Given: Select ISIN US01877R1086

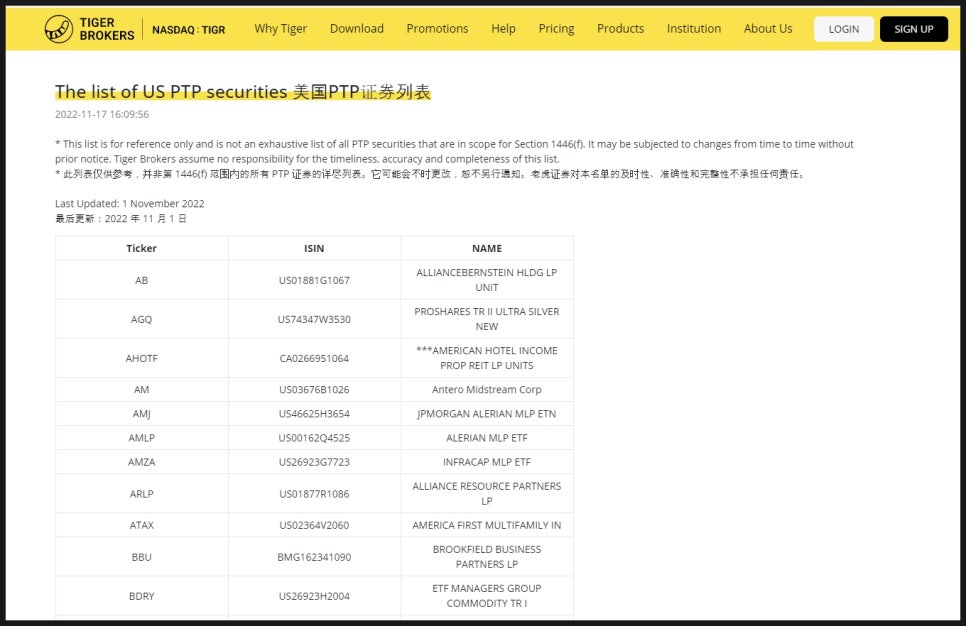Looking at the screenshot, I should (314, 494).
